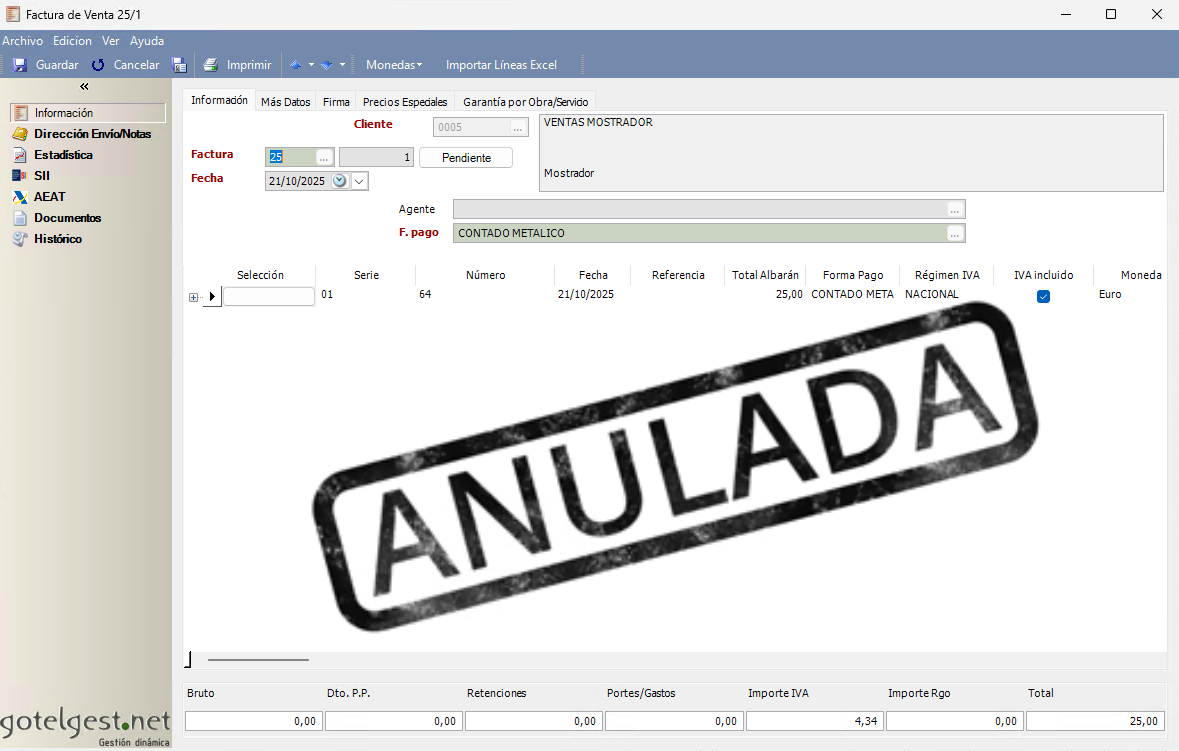Open the Fecha calendar picker

click(x=339, y=181)
